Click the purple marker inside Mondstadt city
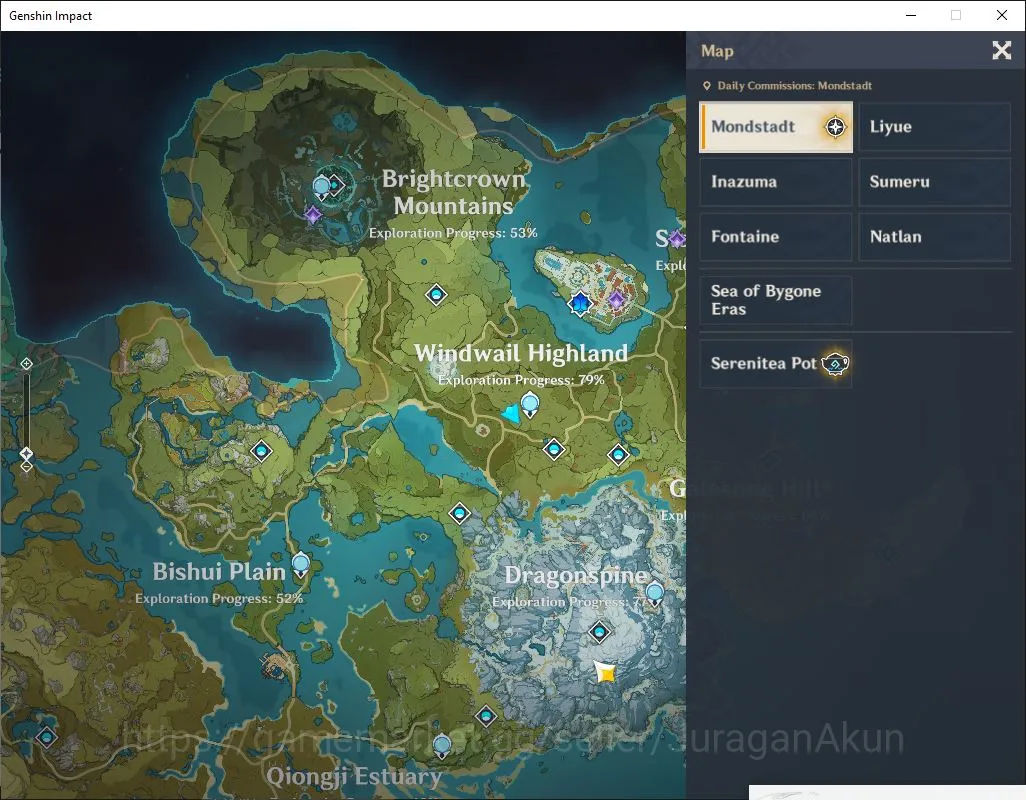Screen dimensions: 1026x800 pos(616,301)
